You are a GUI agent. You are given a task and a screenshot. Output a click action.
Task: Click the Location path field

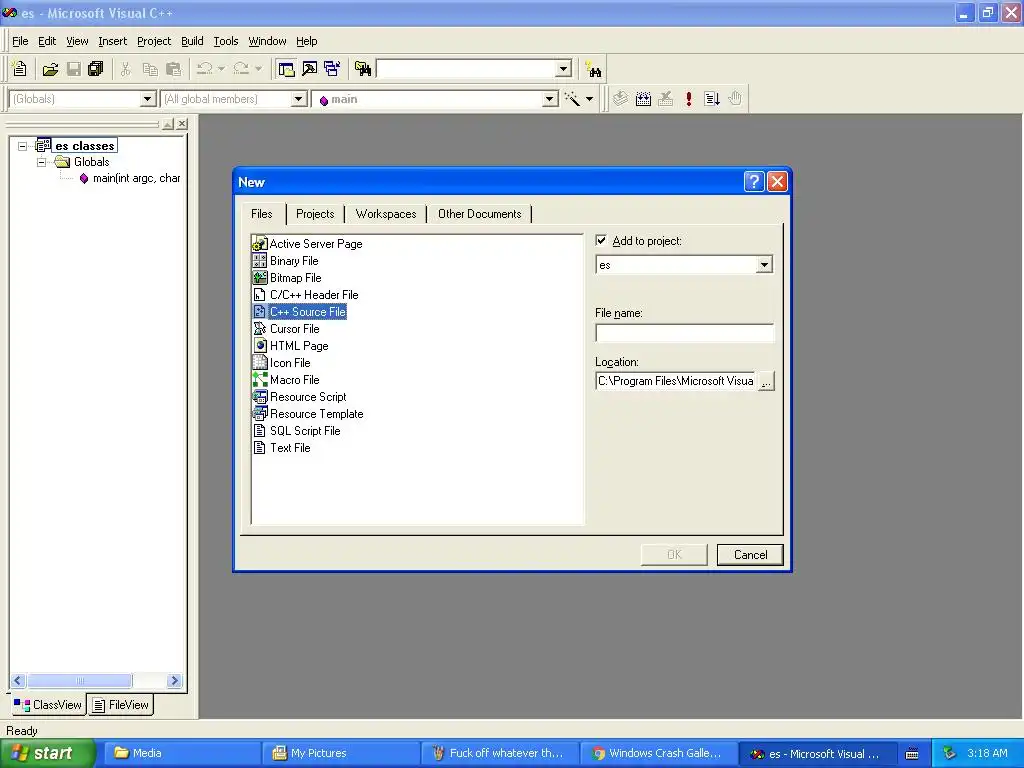tap(676, 381)
